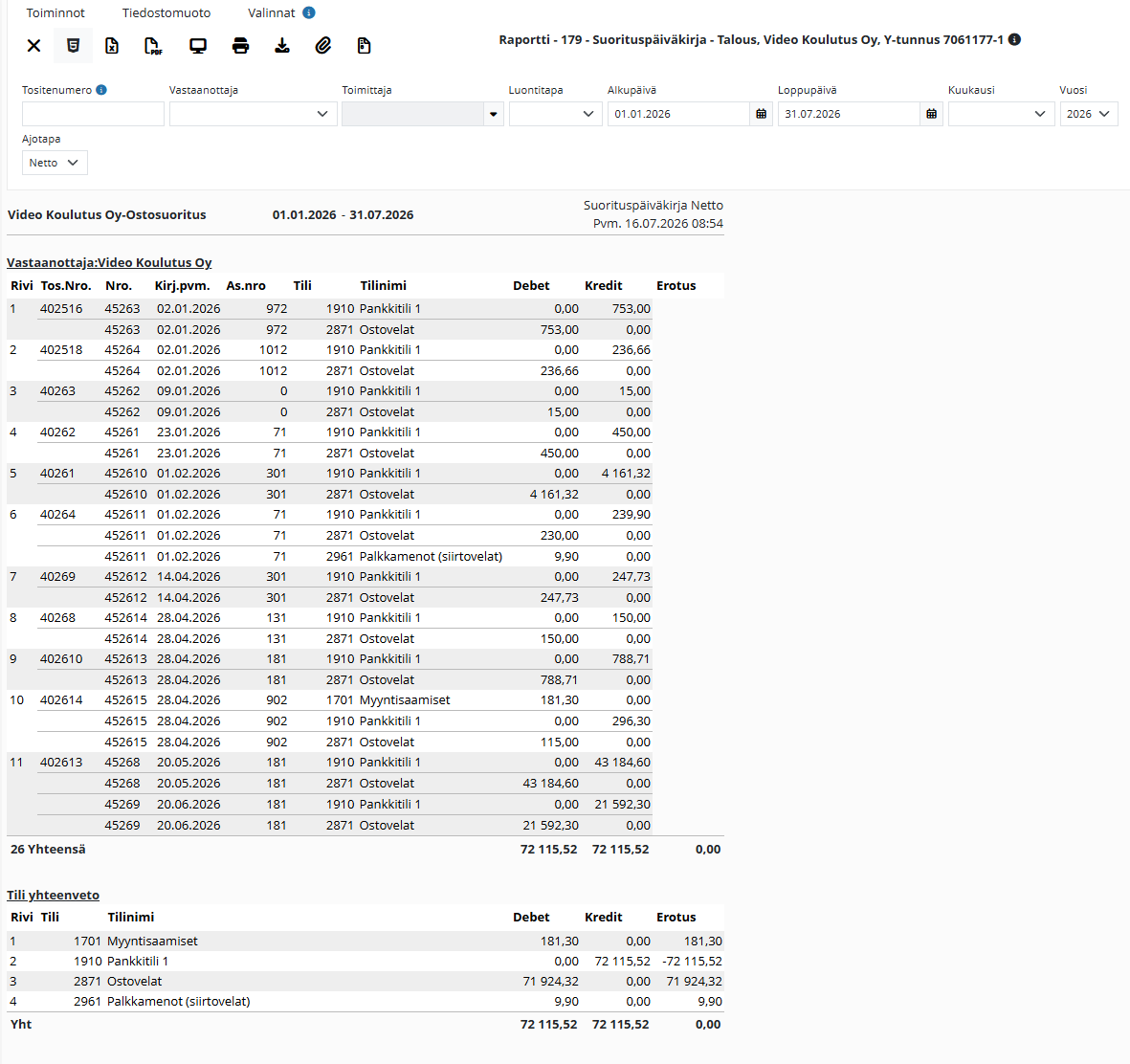Open the Loppupäivä calendar picker

[x=931, y=114]
